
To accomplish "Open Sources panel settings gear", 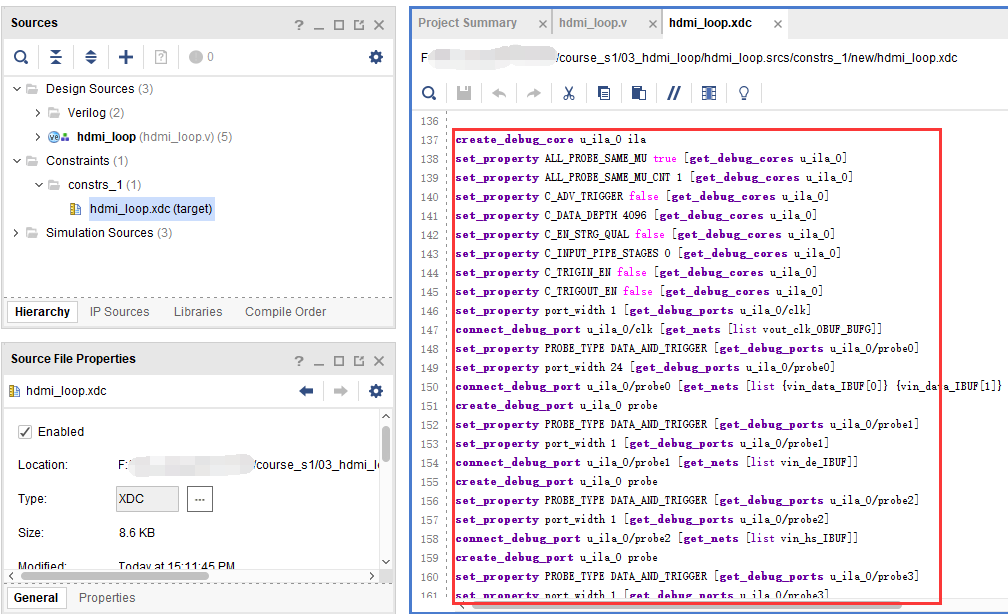I will tap(376, 57).
